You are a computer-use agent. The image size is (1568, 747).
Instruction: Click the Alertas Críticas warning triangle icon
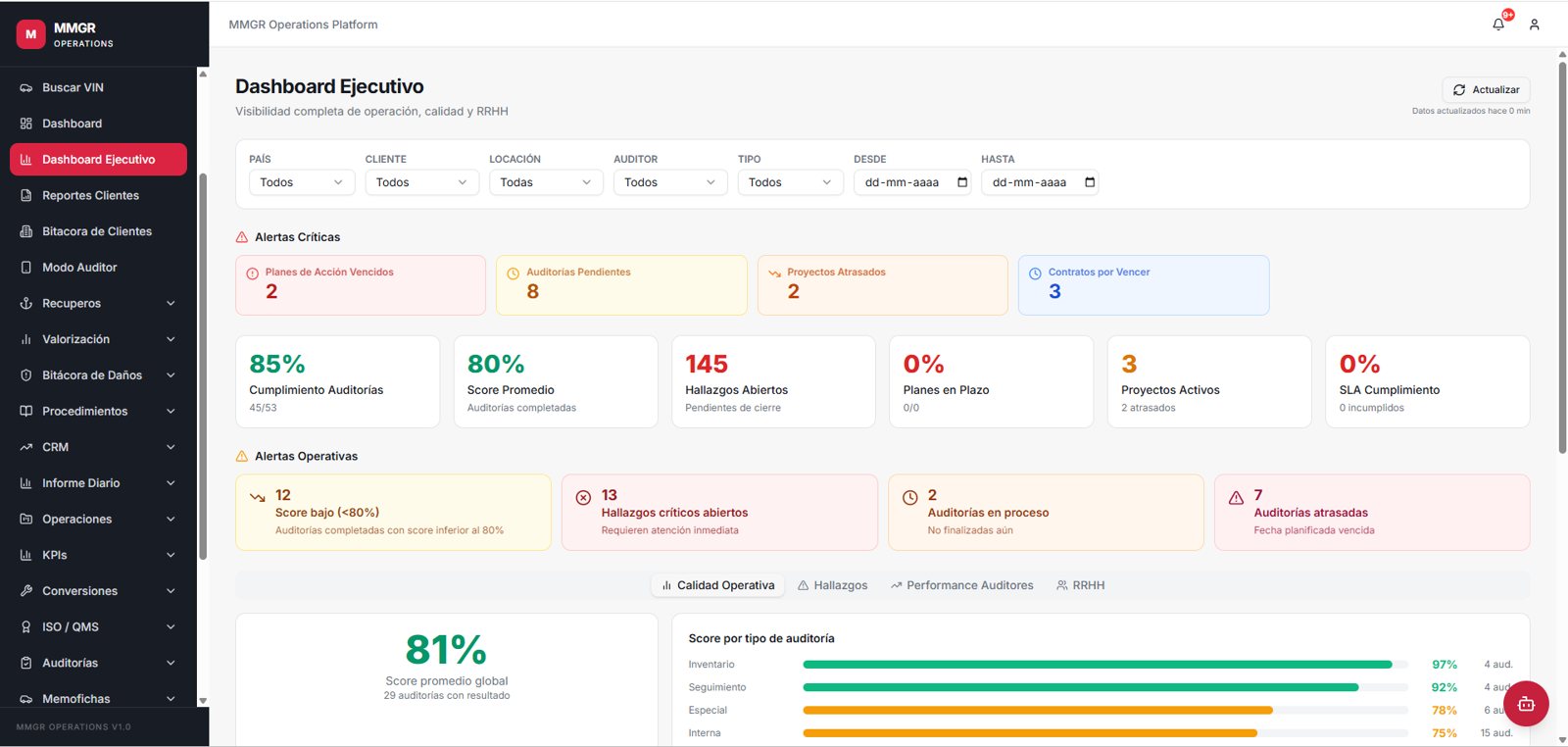(242, 237)
